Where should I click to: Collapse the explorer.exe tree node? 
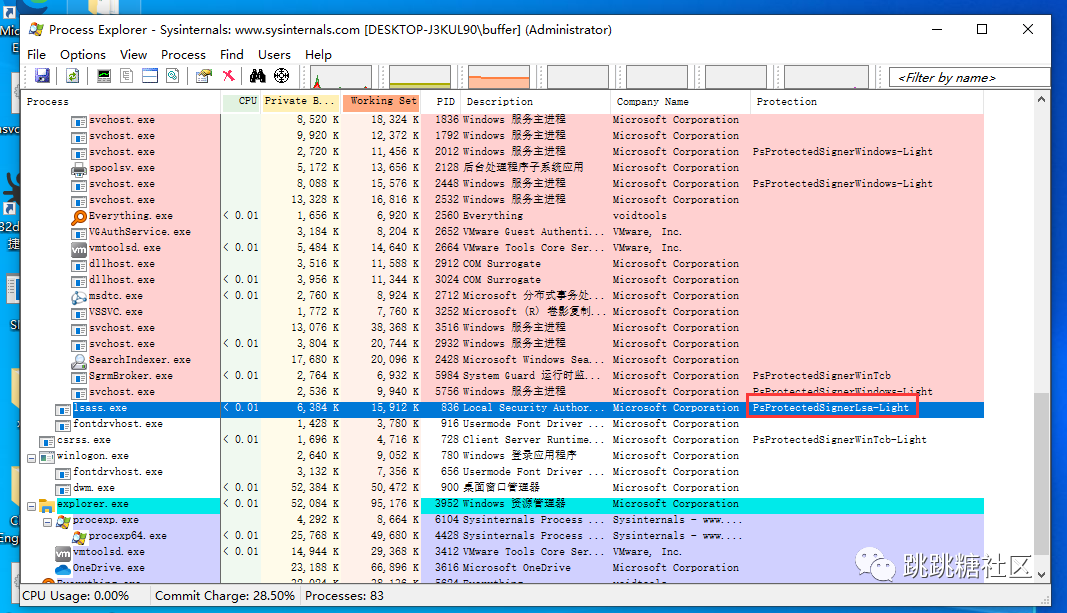click(31, 506)
